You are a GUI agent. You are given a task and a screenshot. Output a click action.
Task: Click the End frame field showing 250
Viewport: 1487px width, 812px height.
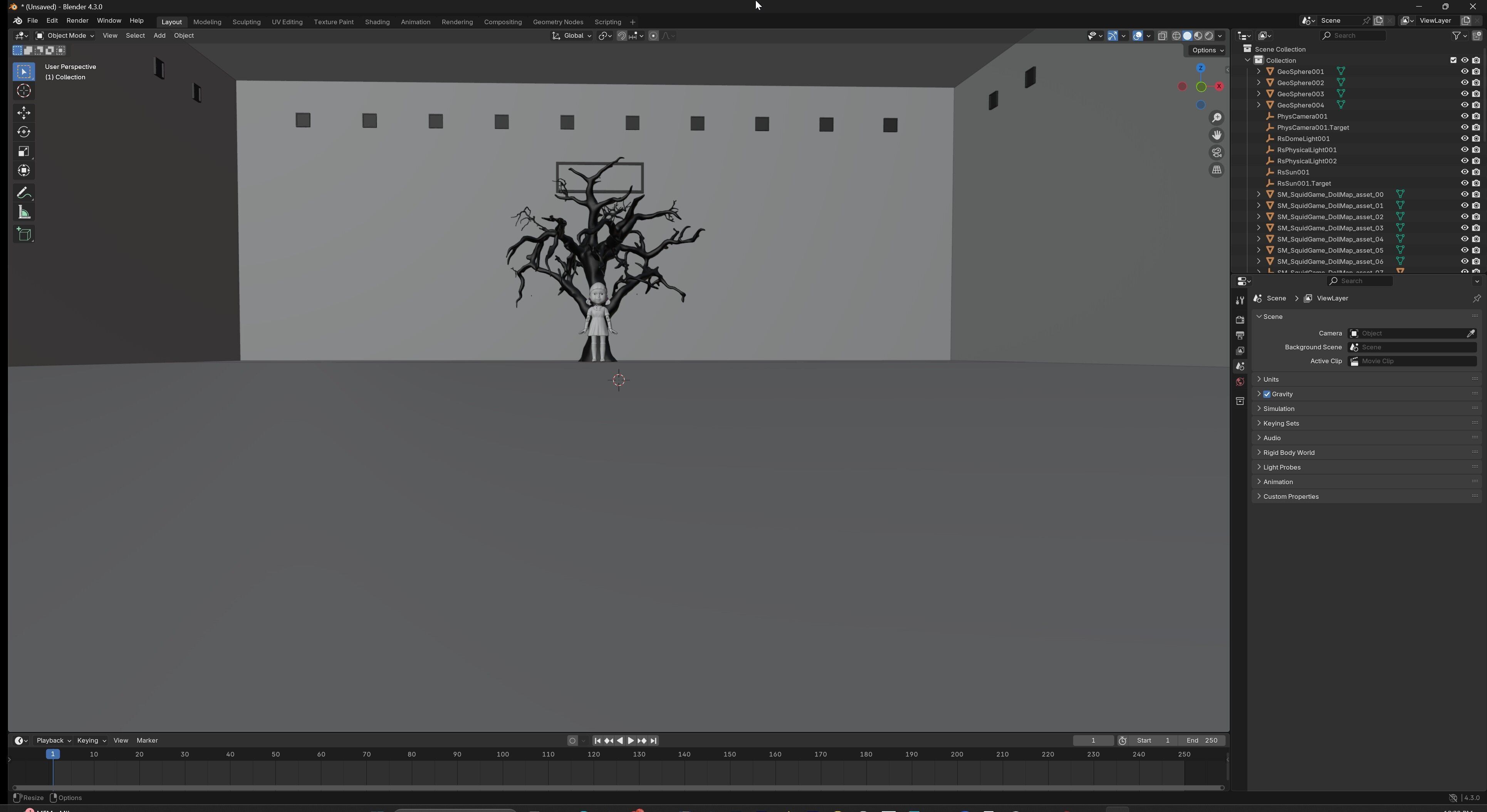tap(1202, 740)
